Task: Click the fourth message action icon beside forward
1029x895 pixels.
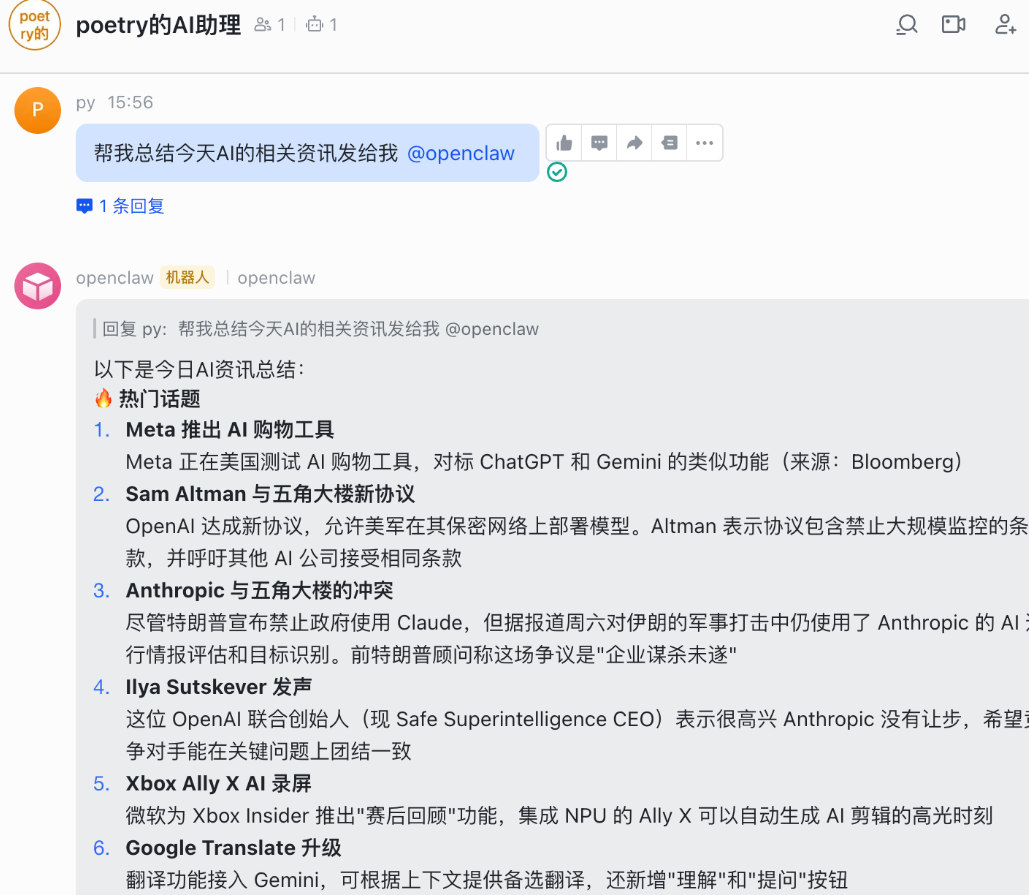Action: tap(669, 142)
